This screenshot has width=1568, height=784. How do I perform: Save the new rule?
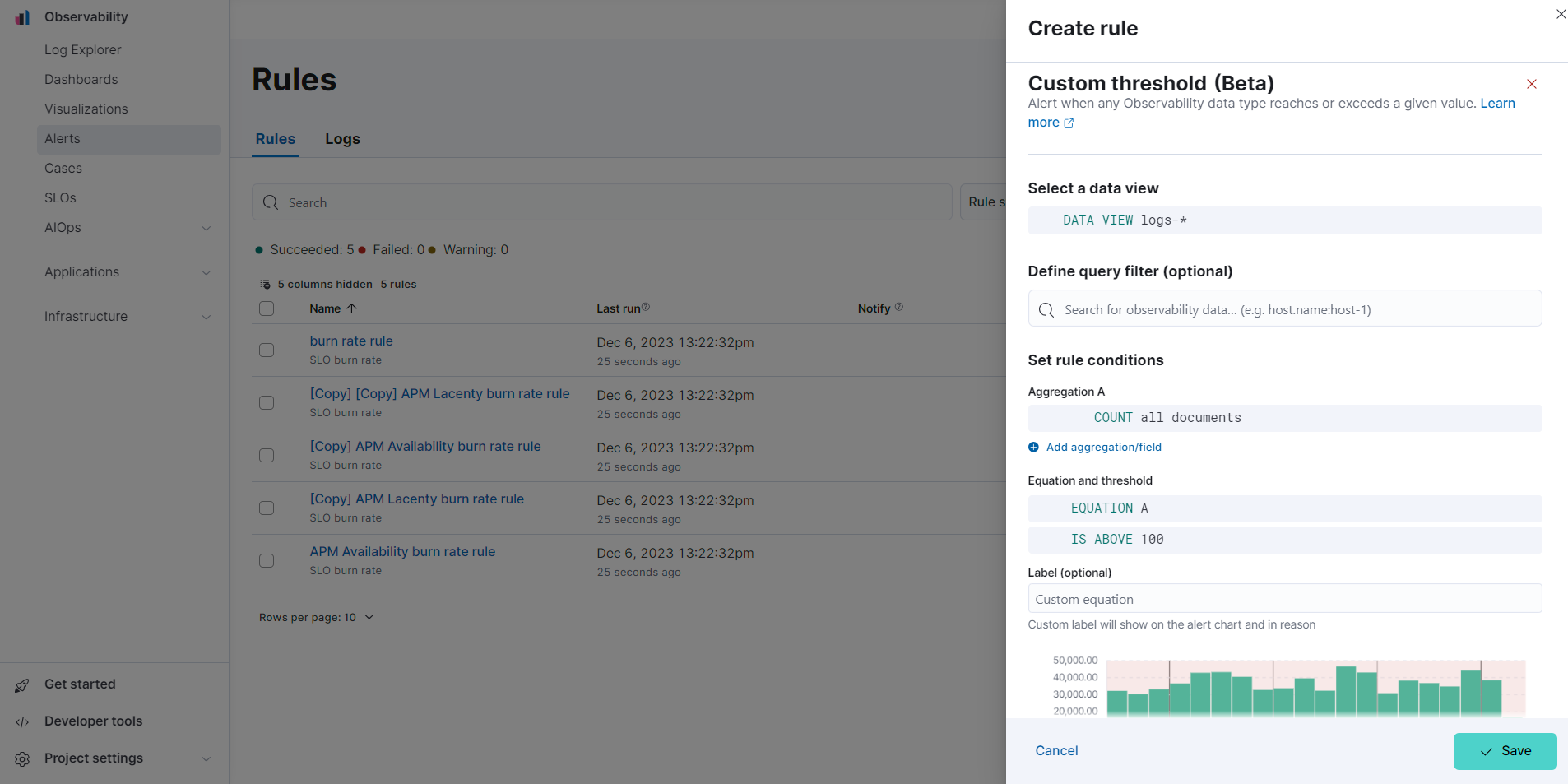1505,751
